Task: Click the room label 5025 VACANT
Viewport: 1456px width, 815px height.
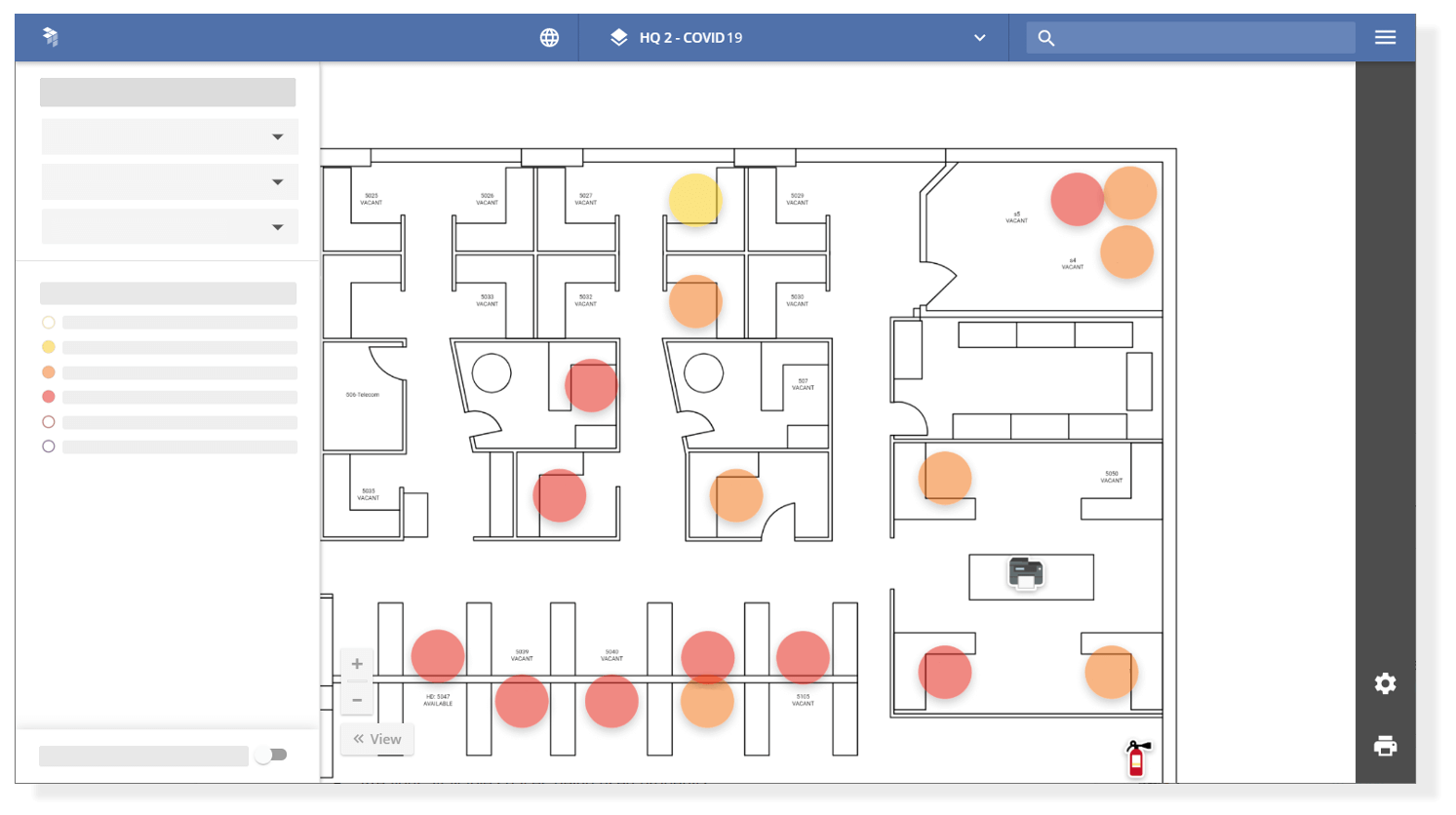Action: [372, 199]
